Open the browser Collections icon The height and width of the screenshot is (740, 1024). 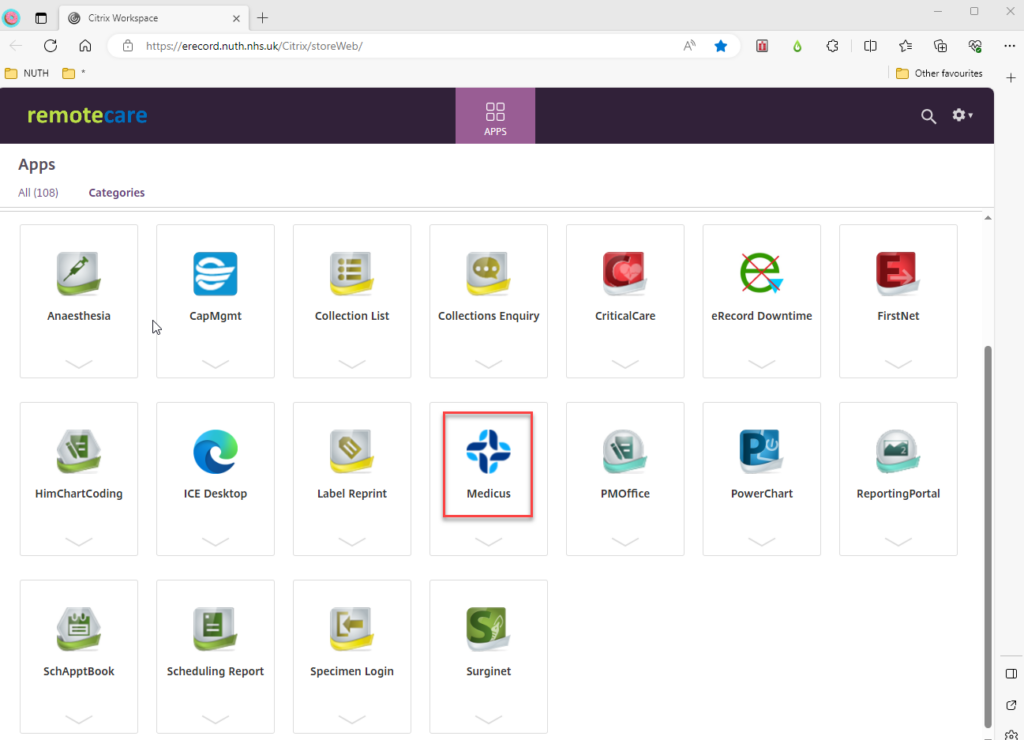click(940, 46)
